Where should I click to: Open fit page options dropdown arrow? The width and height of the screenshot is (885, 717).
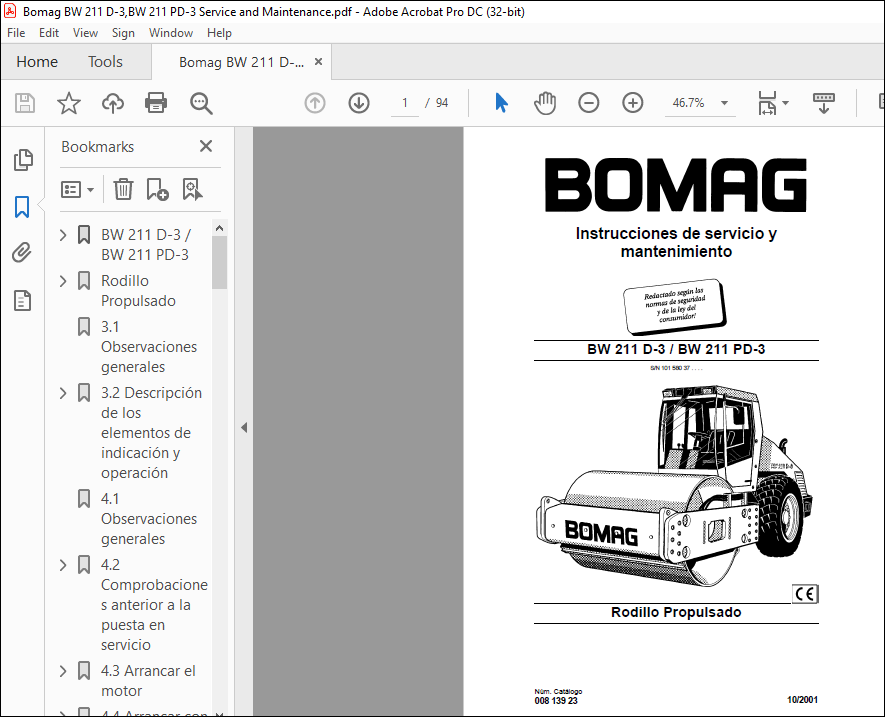785,103
